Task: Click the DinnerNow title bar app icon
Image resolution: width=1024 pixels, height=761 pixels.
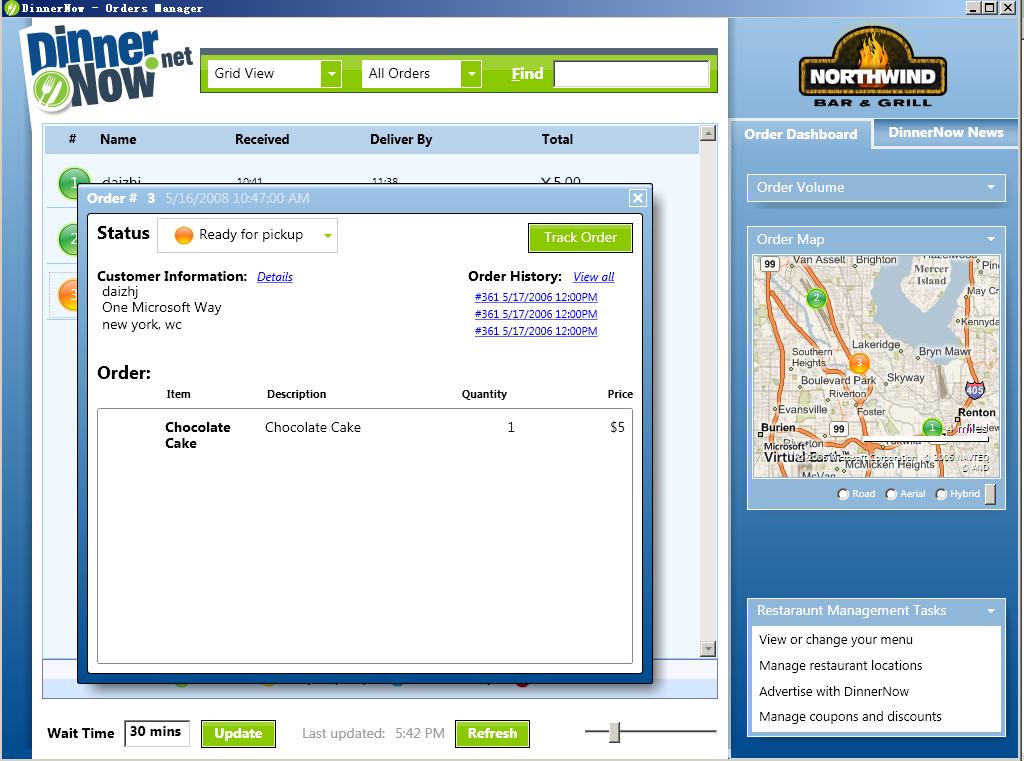Action: [10, 8]
